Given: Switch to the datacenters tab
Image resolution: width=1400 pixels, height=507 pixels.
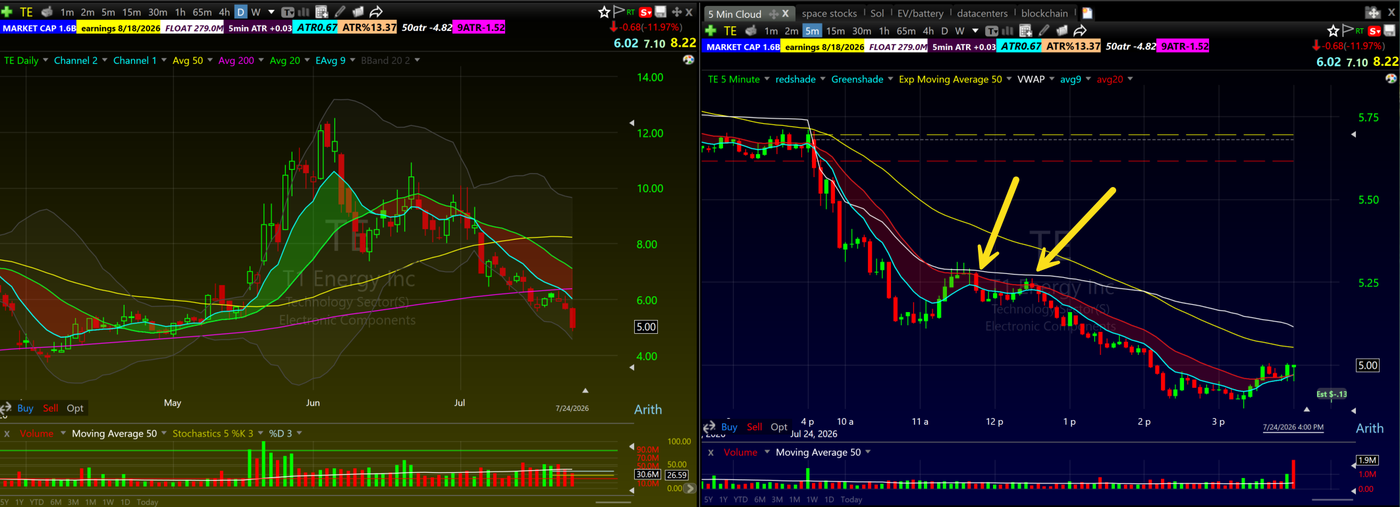Looking at the screenshot, I should 982,13.
